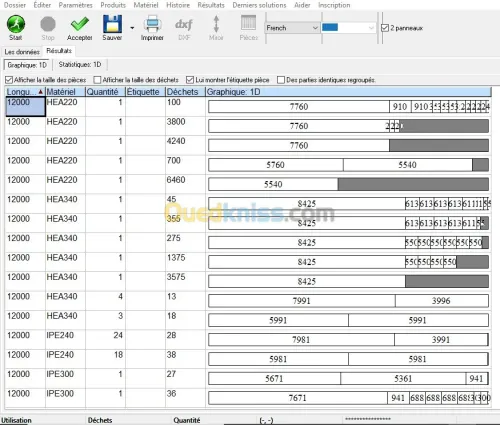500x425 pixels.
Task: Switch to Statistiques: 1D tab
Action: coord(80,65)
